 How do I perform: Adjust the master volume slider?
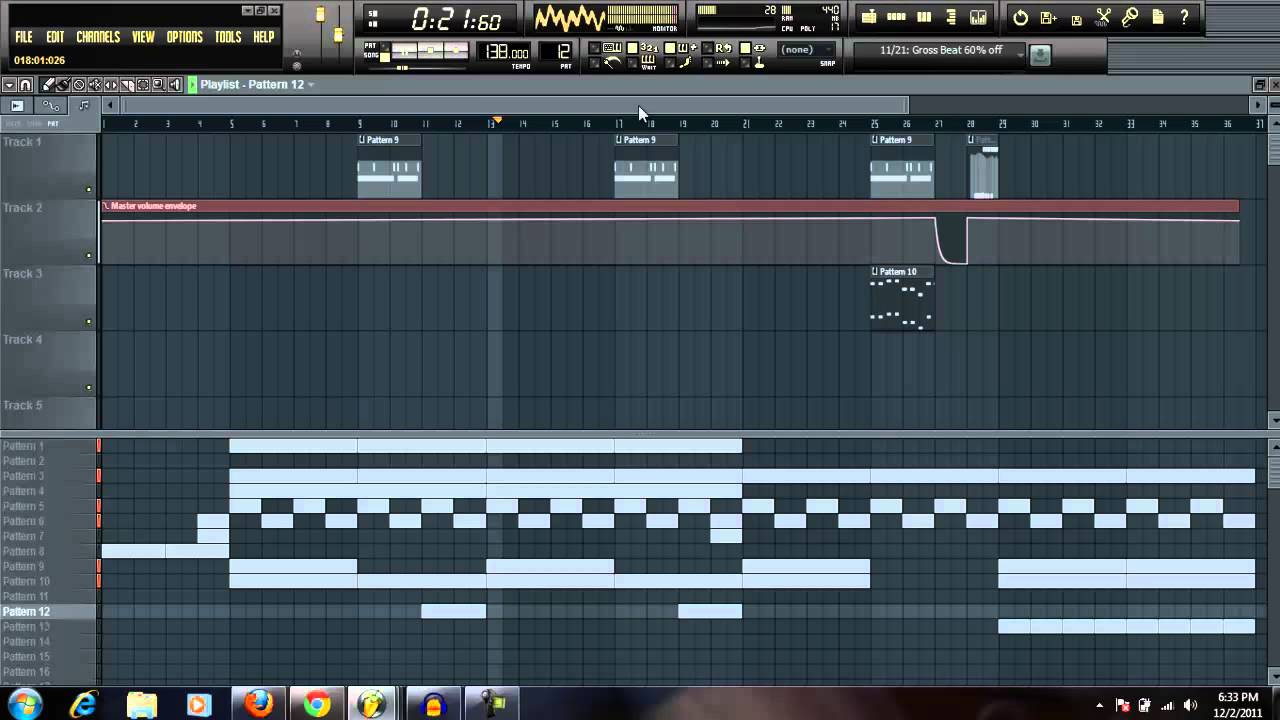click(320, 14)
